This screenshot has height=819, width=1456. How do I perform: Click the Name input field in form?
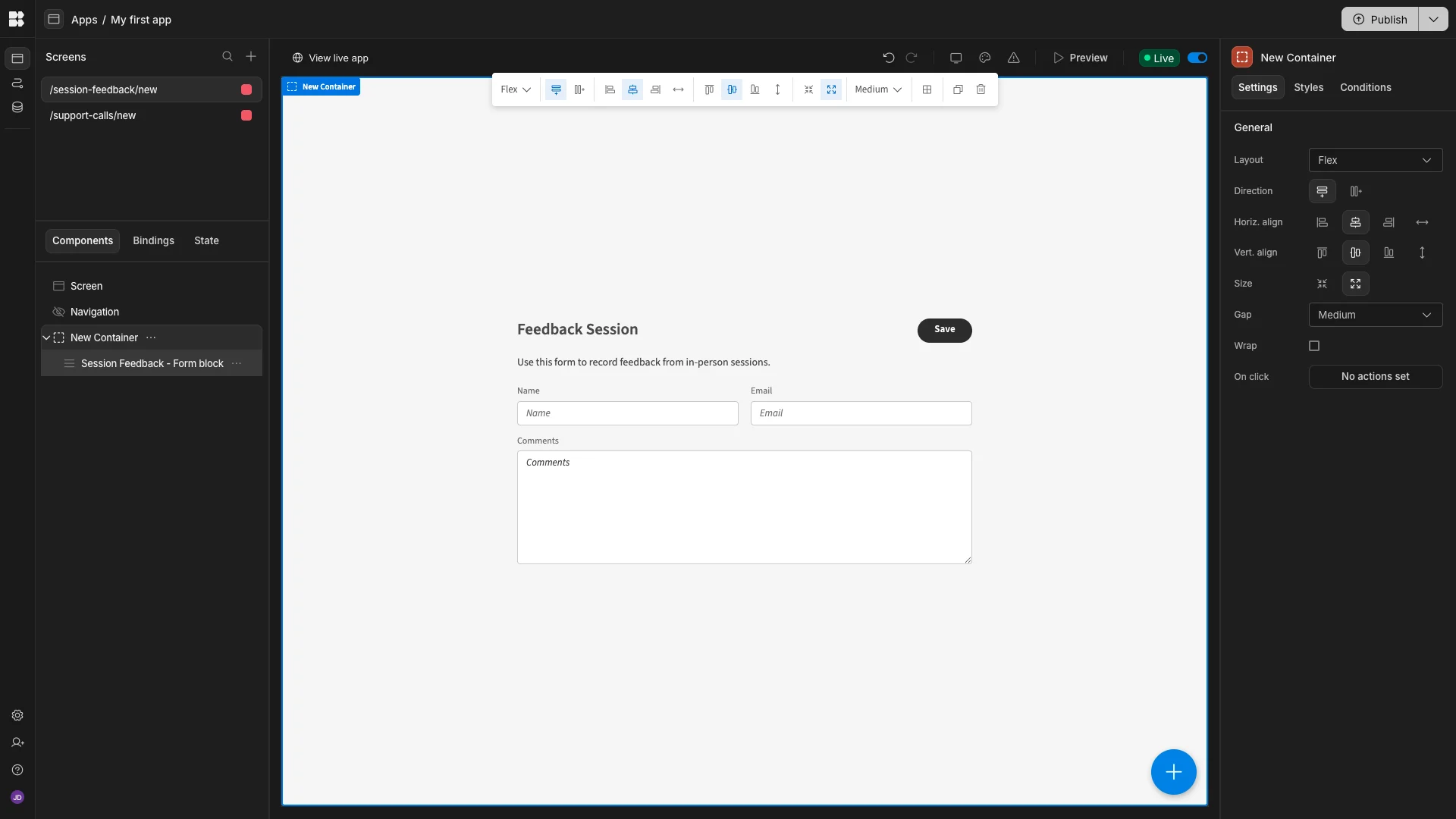[627, 413]
